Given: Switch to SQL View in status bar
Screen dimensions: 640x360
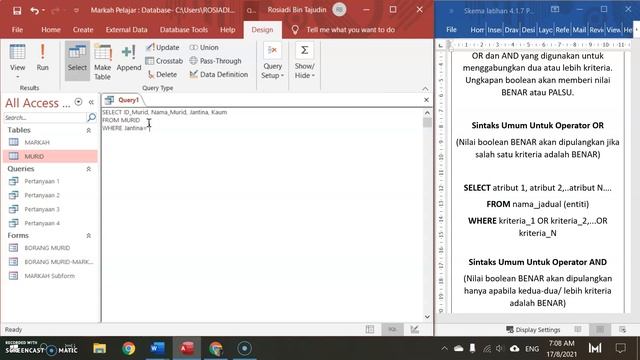Looking at the screenshot, I should [392, 329].
